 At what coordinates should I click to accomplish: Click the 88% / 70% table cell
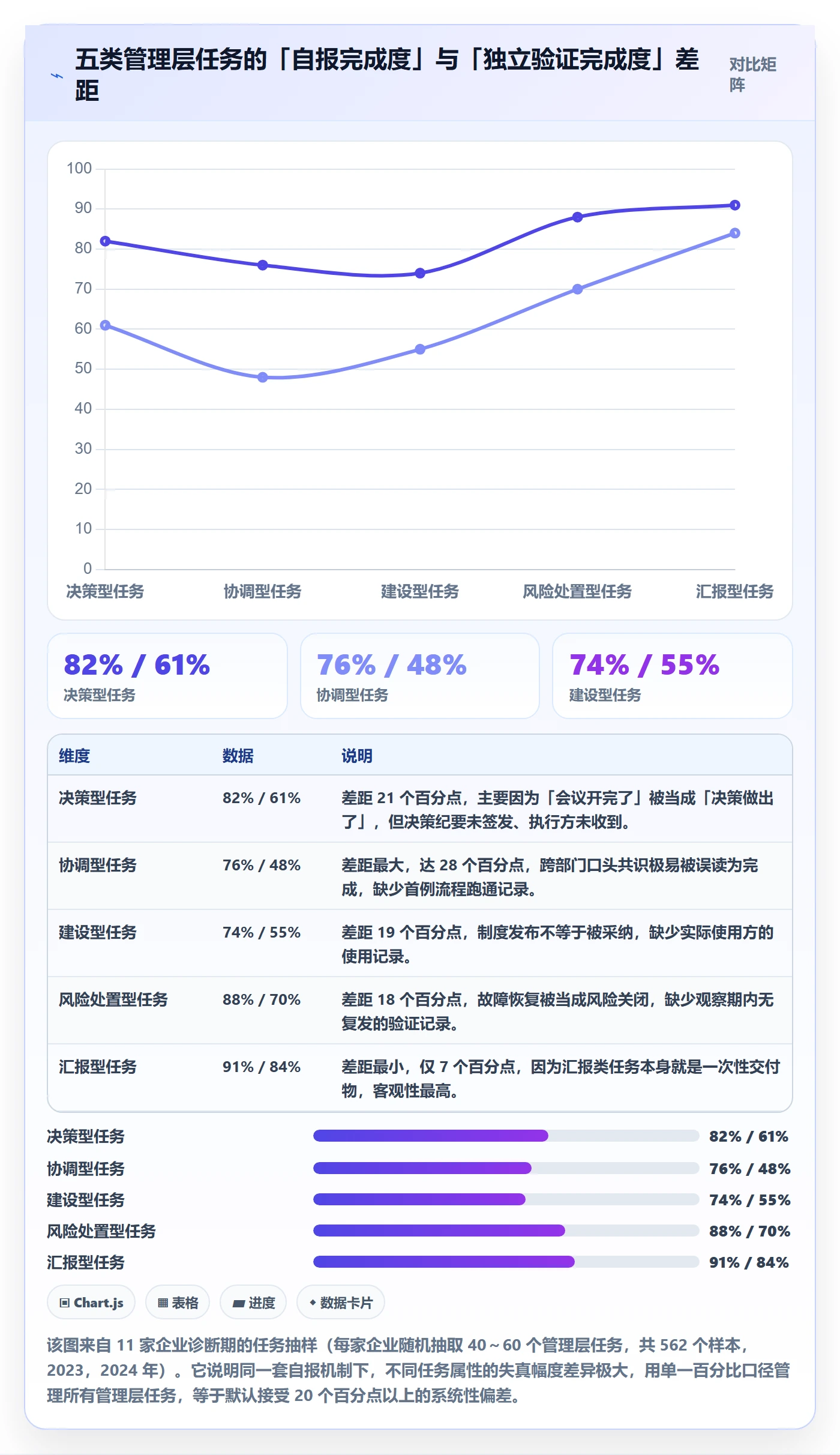click(262, 999)
